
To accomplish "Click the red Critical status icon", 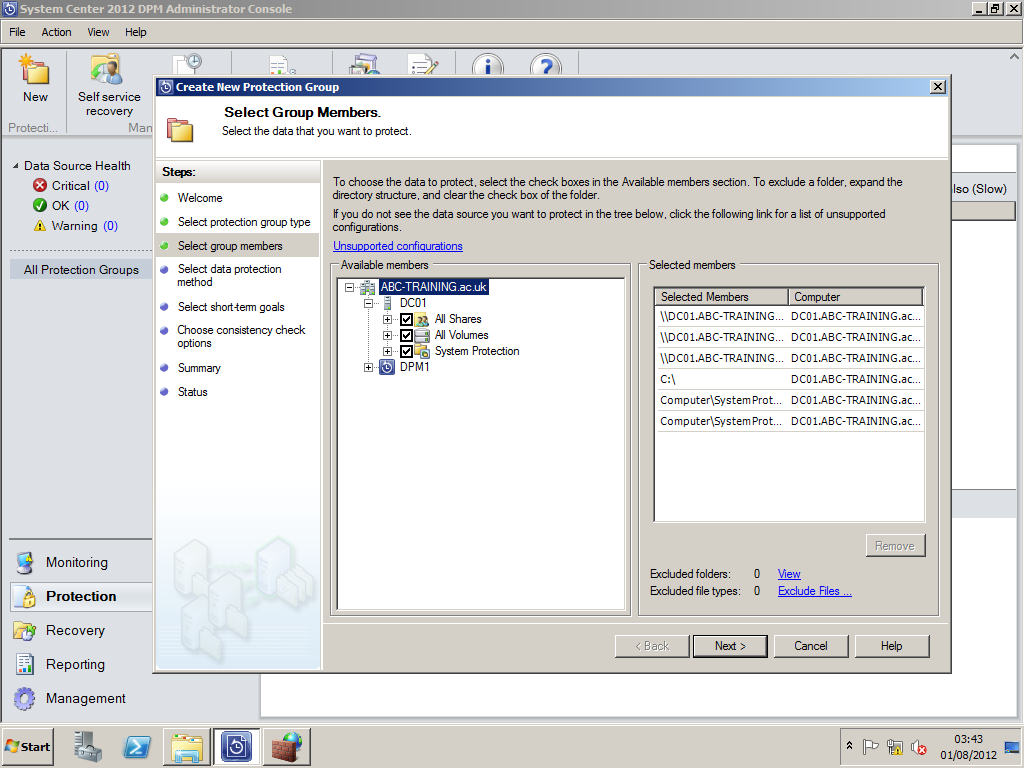I will click(x=40, y=185).
